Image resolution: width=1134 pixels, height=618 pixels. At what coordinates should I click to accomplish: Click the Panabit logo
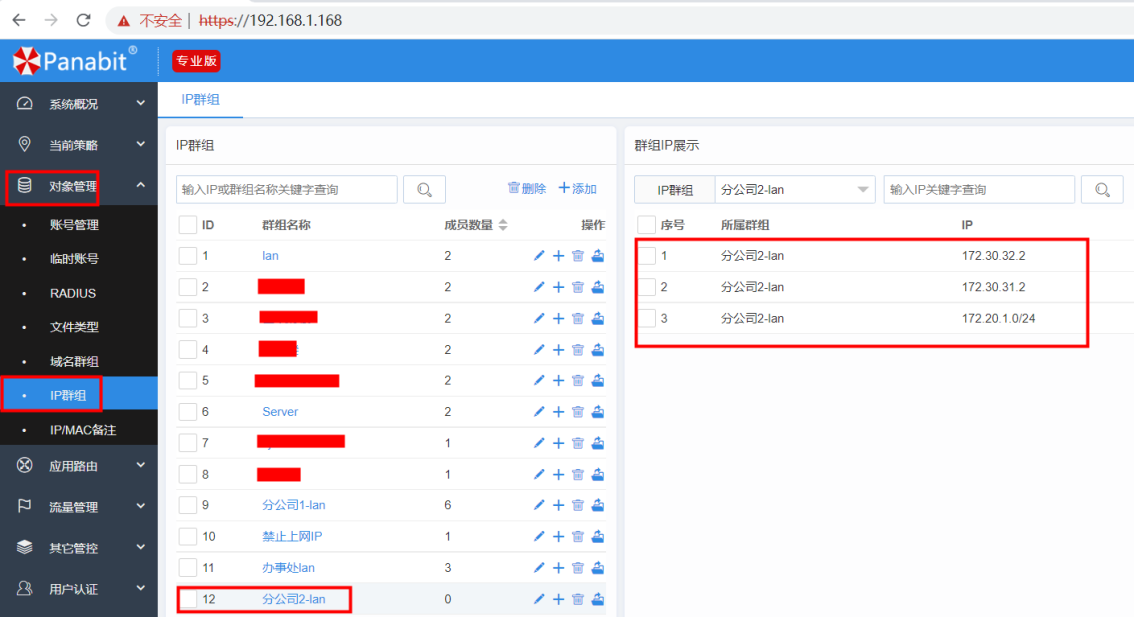click(75, 61)
